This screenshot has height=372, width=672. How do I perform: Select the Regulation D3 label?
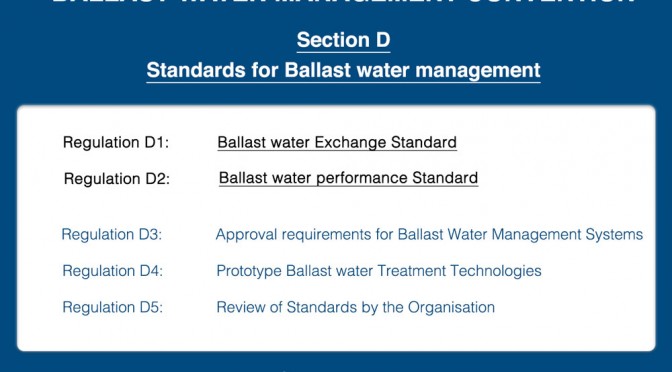coord(112,234)
